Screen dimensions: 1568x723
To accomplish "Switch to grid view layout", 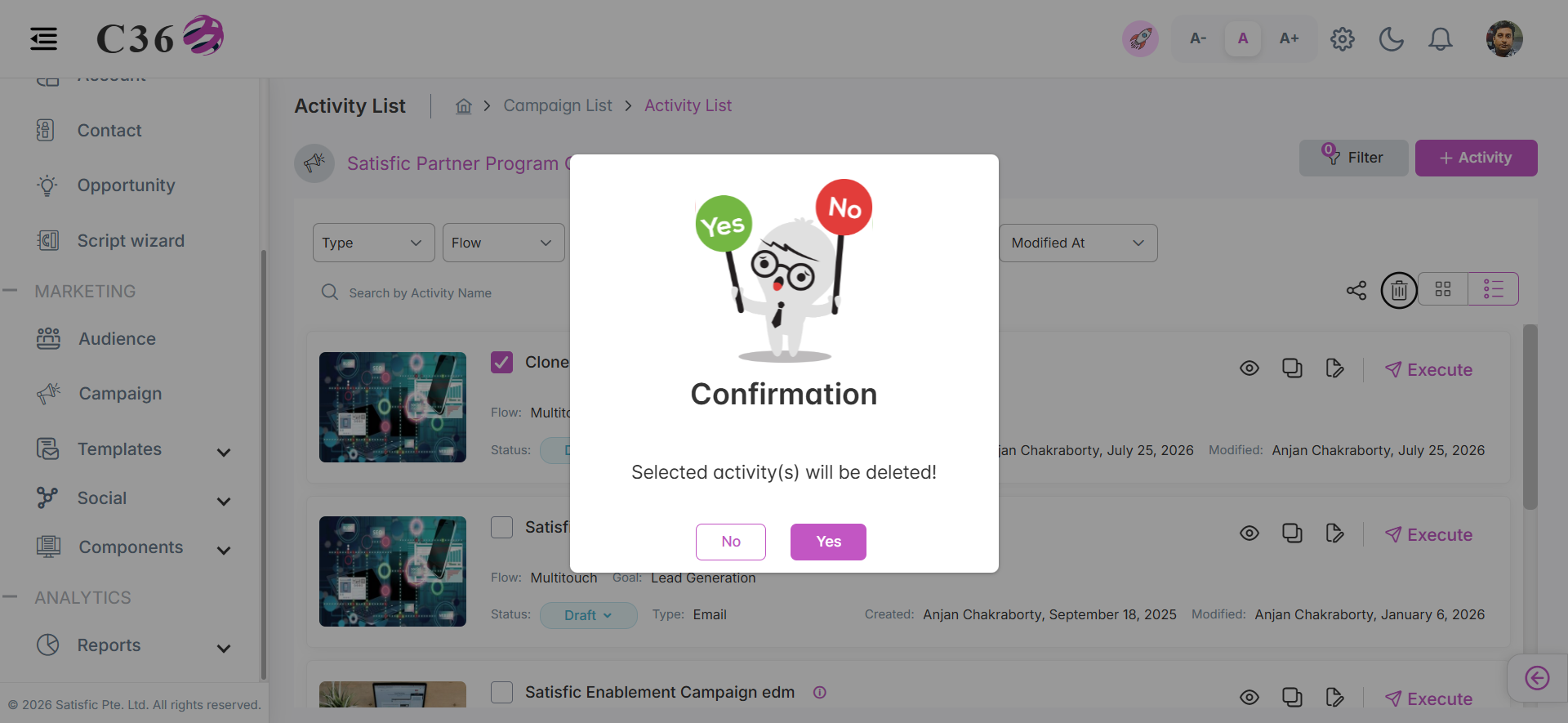I will click(x=1443, y=289).
